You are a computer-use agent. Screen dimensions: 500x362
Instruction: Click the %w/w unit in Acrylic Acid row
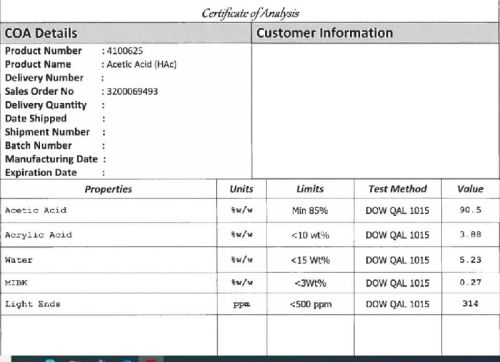[242, 235]
